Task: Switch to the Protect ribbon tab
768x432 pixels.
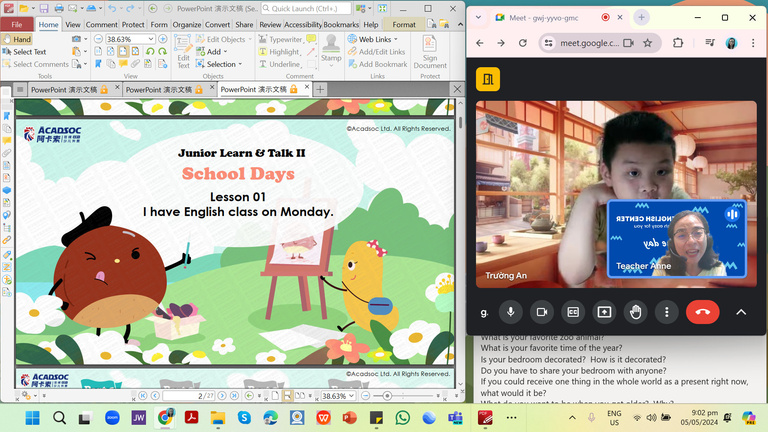Action: coord(133,24)
